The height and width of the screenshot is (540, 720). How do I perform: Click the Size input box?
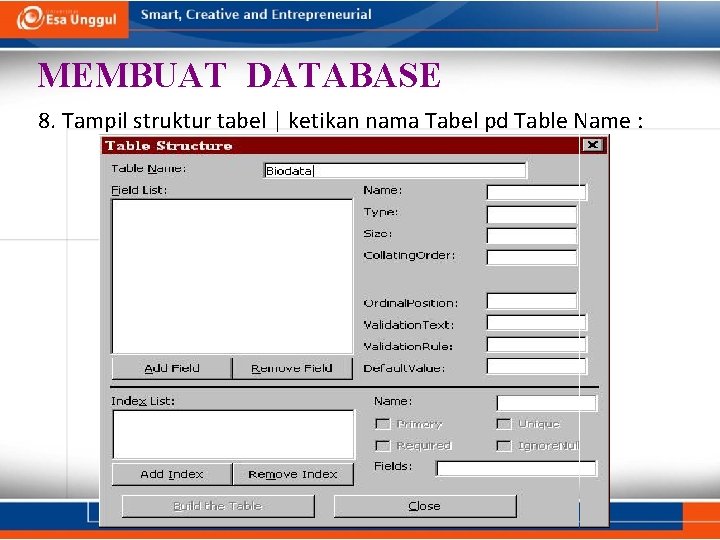tap(532, 236)
